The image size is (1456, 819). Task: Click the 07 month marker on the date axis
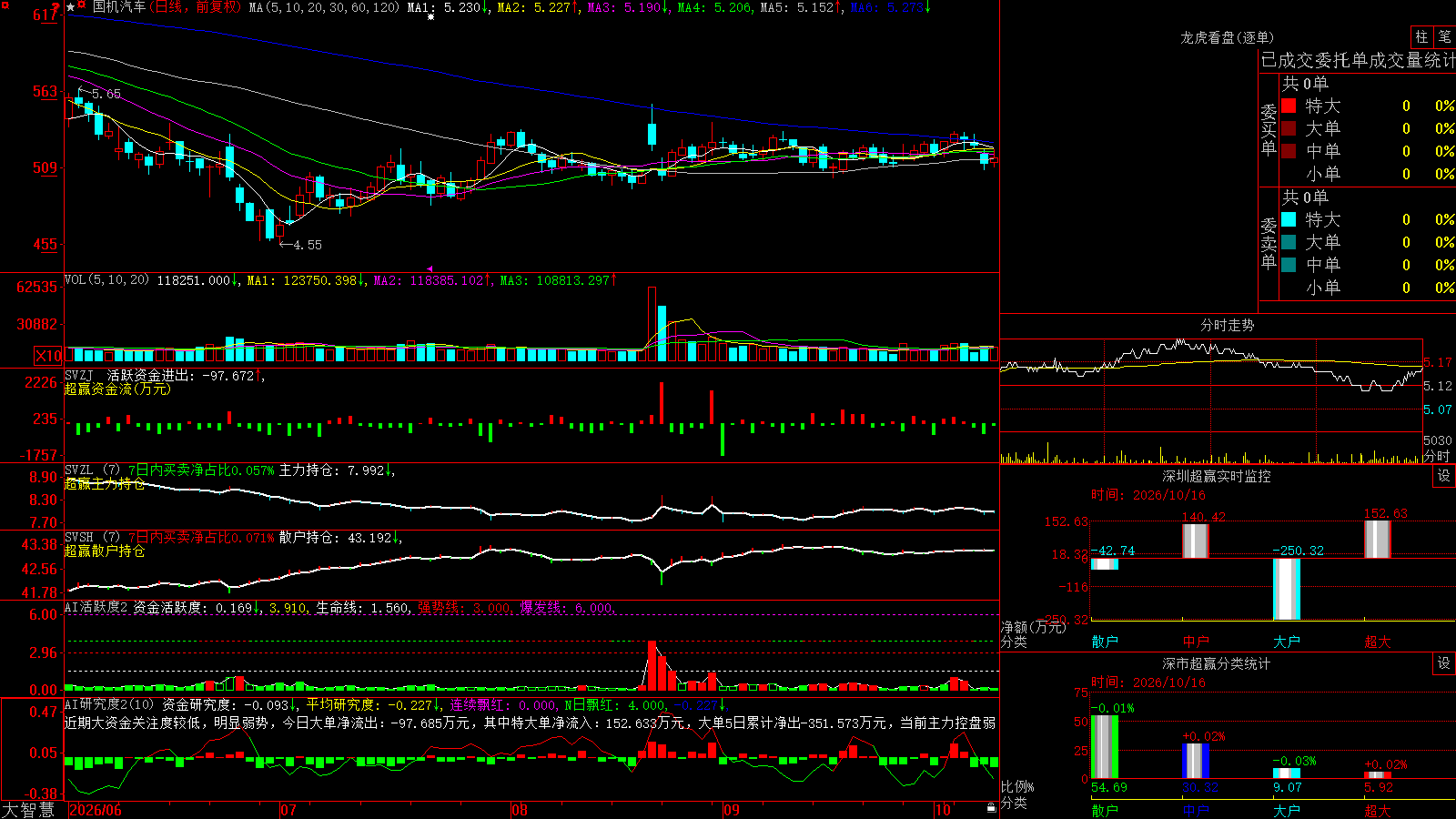click(x=288, y=810)
